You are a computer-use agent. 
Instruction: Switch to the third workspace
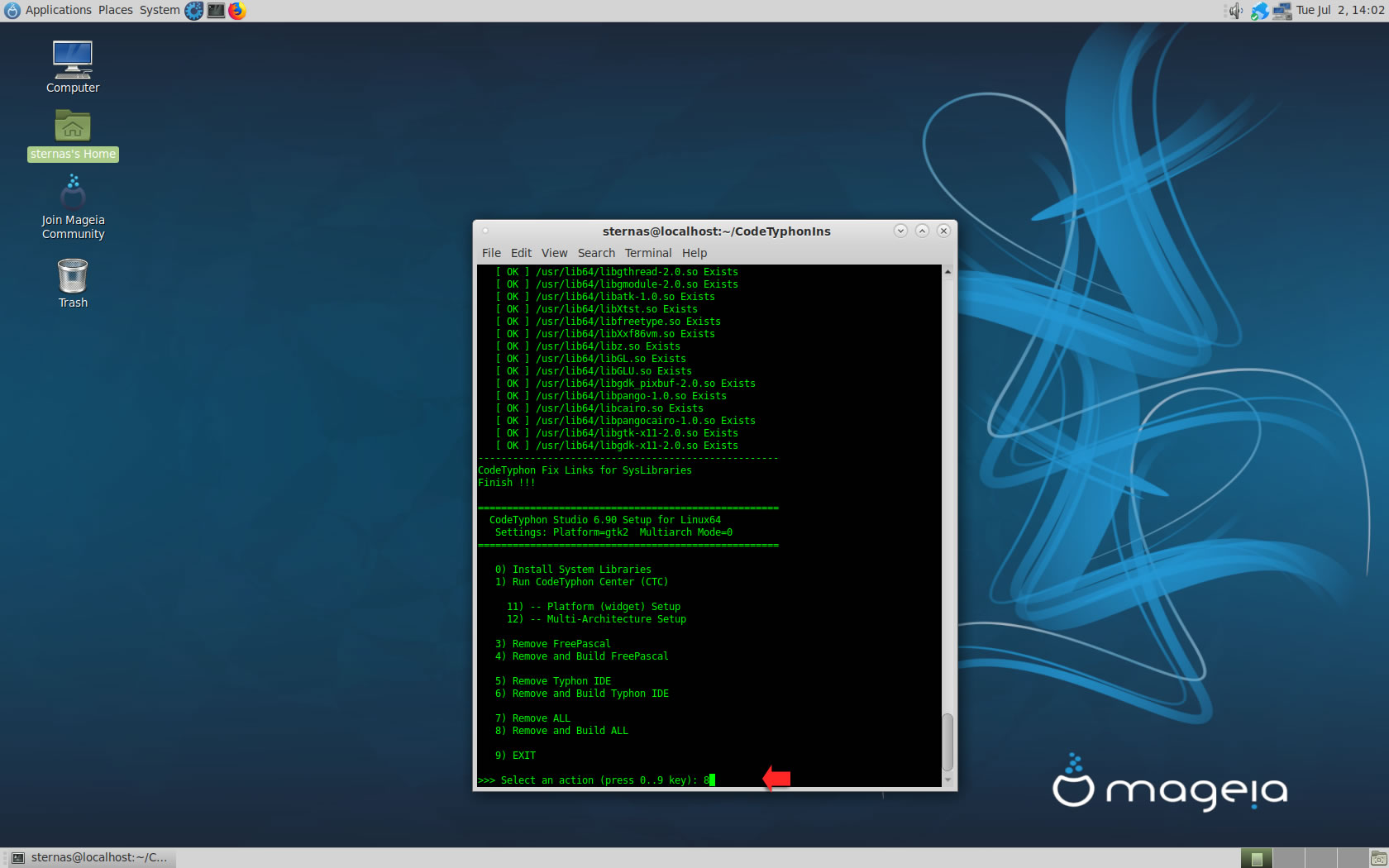1320,858
